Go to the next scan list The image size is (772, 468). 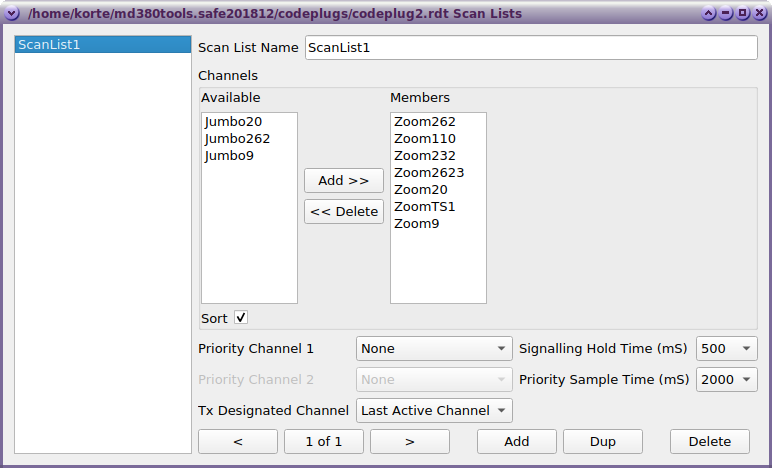point(409,442)
